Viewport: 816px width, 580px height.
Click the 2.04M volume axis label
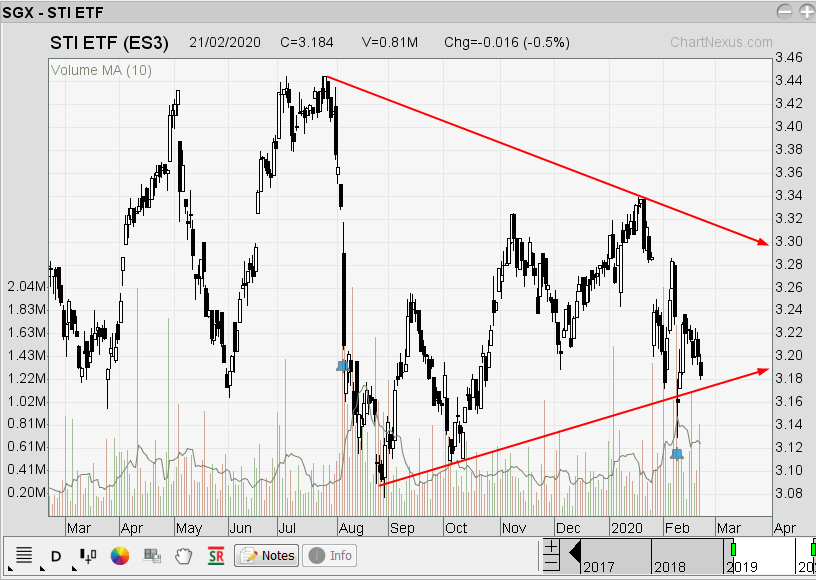27,286
